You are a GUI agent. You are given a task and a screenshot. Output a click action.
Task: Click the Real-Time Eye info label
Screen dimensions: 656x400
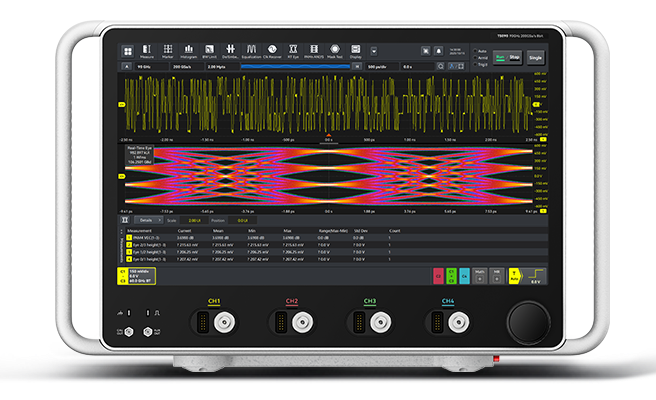140,155
